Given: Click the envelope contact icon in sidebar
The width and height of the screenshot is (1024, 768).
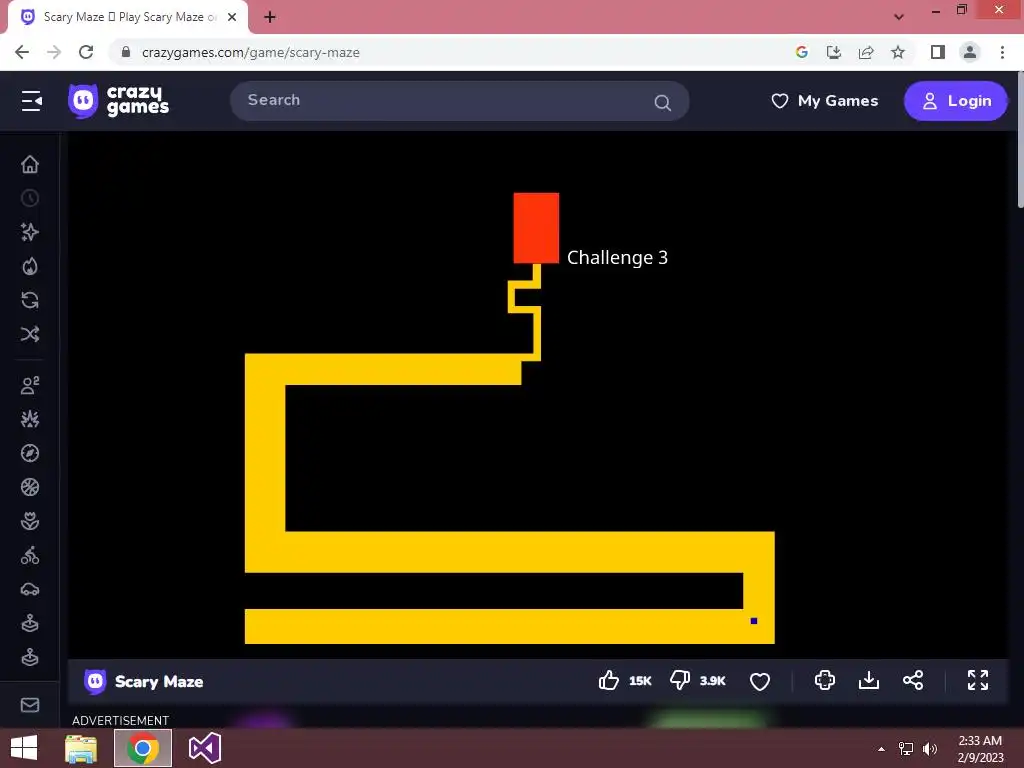Looking at the screenshot, I should coord(30,705).
